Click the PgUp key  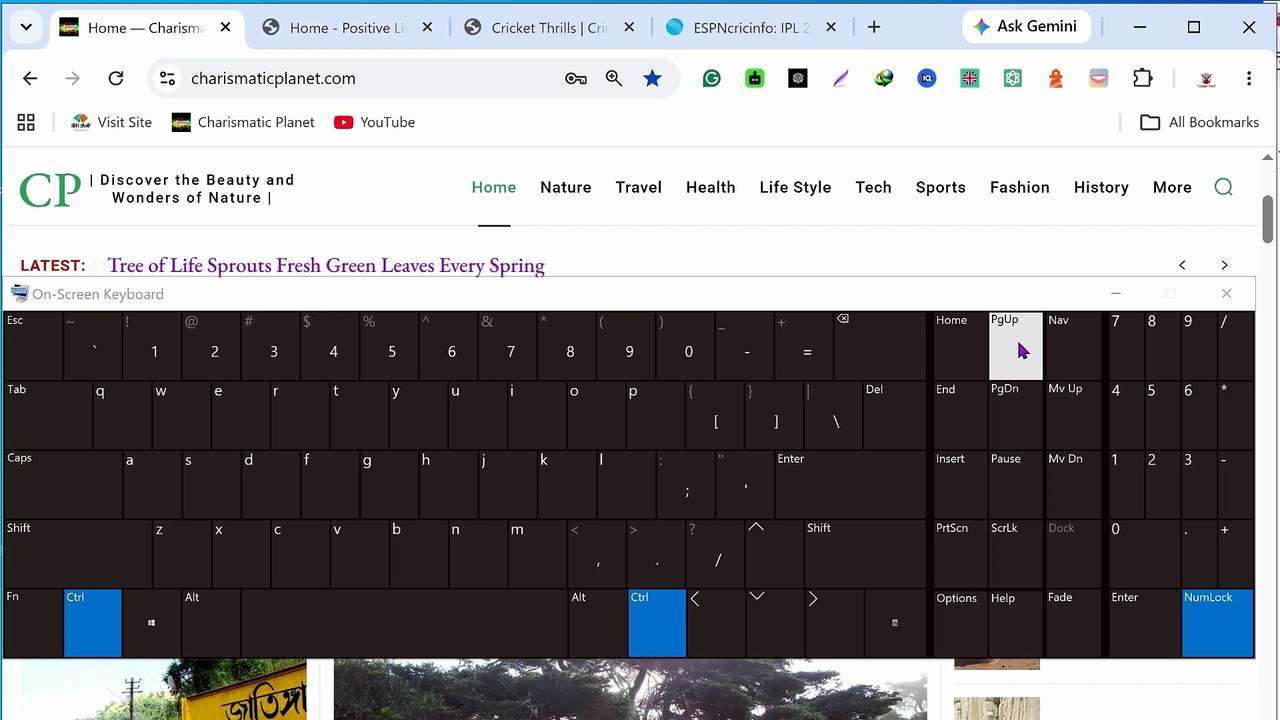tap(1015, 346)
